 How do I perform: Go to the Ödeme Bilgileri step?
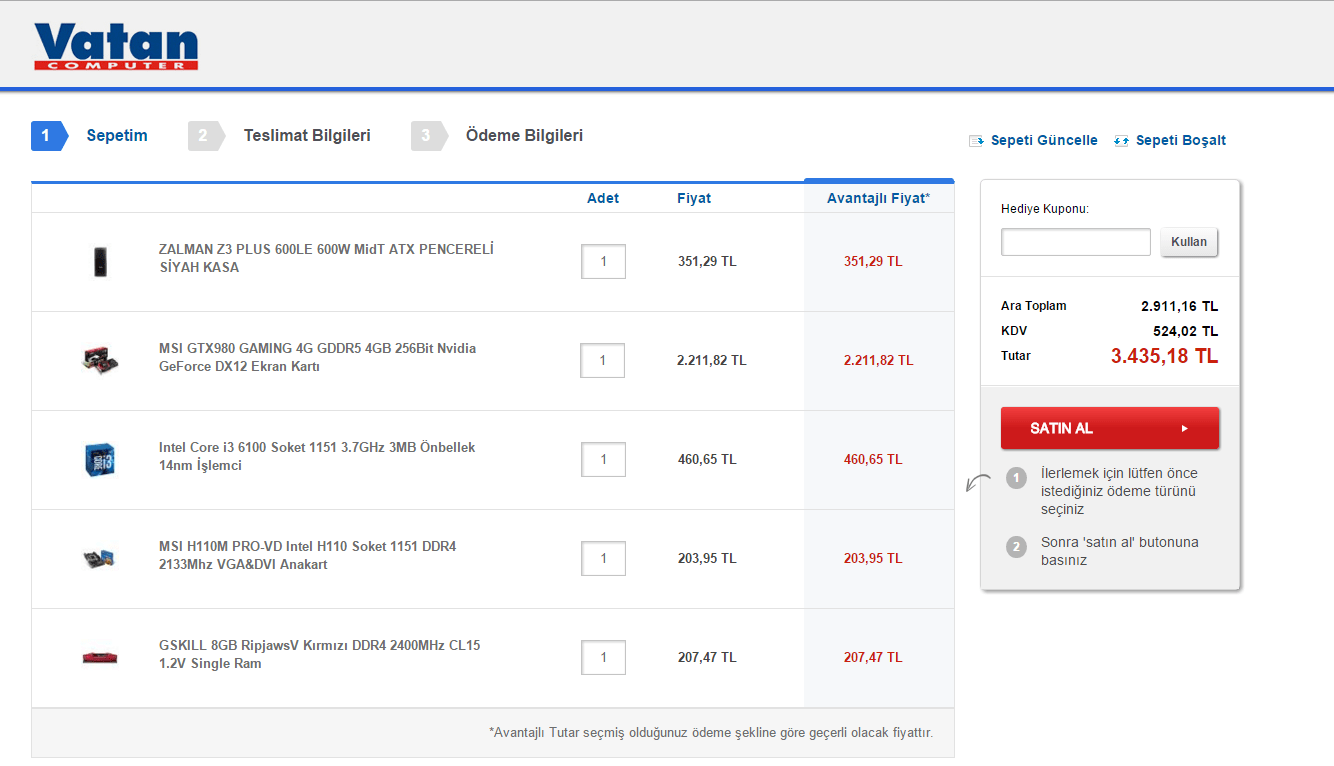pyautogui.click(x=523, y=136)
